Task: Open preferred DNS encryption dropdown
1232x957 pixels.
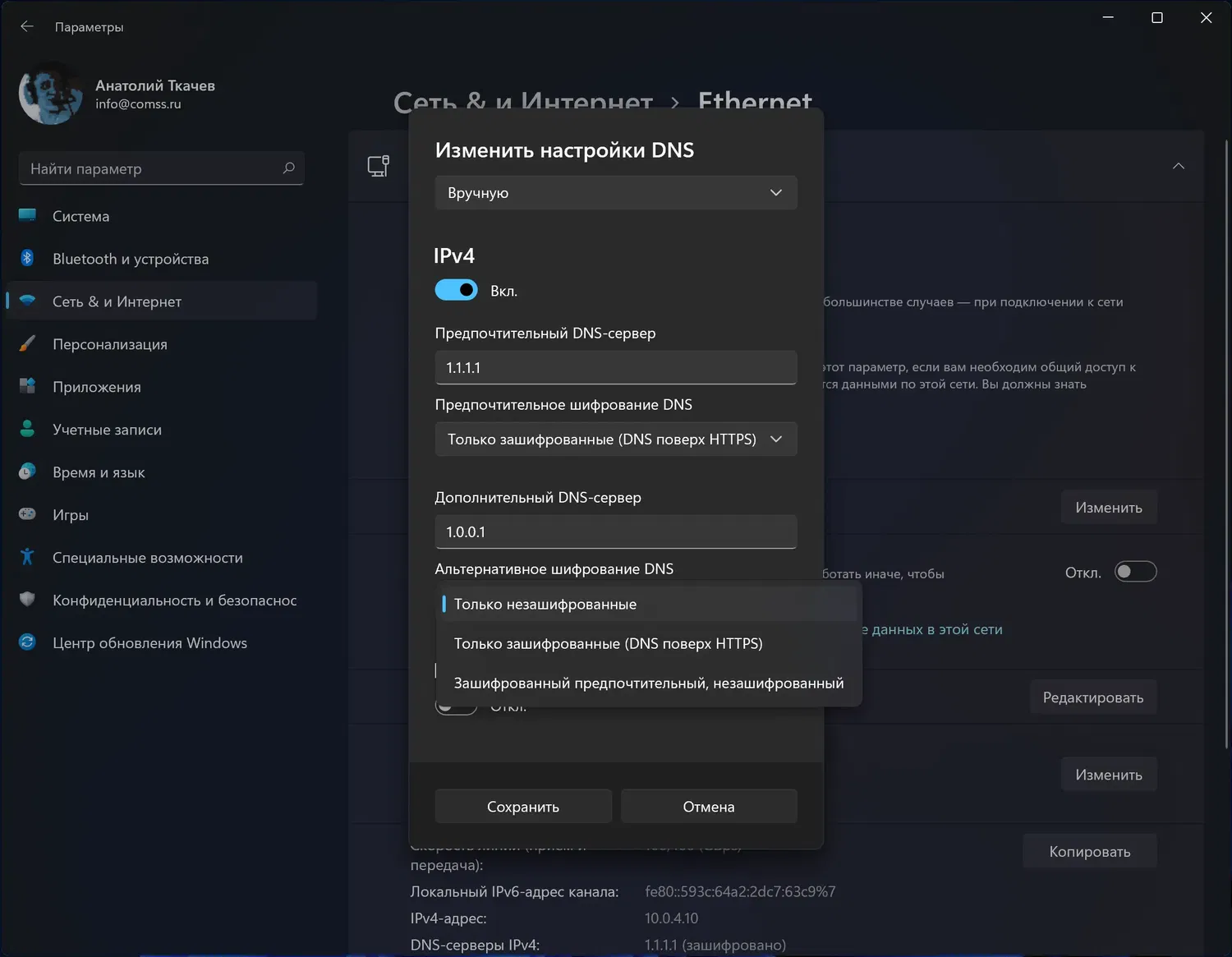Action: coord(615,439)
